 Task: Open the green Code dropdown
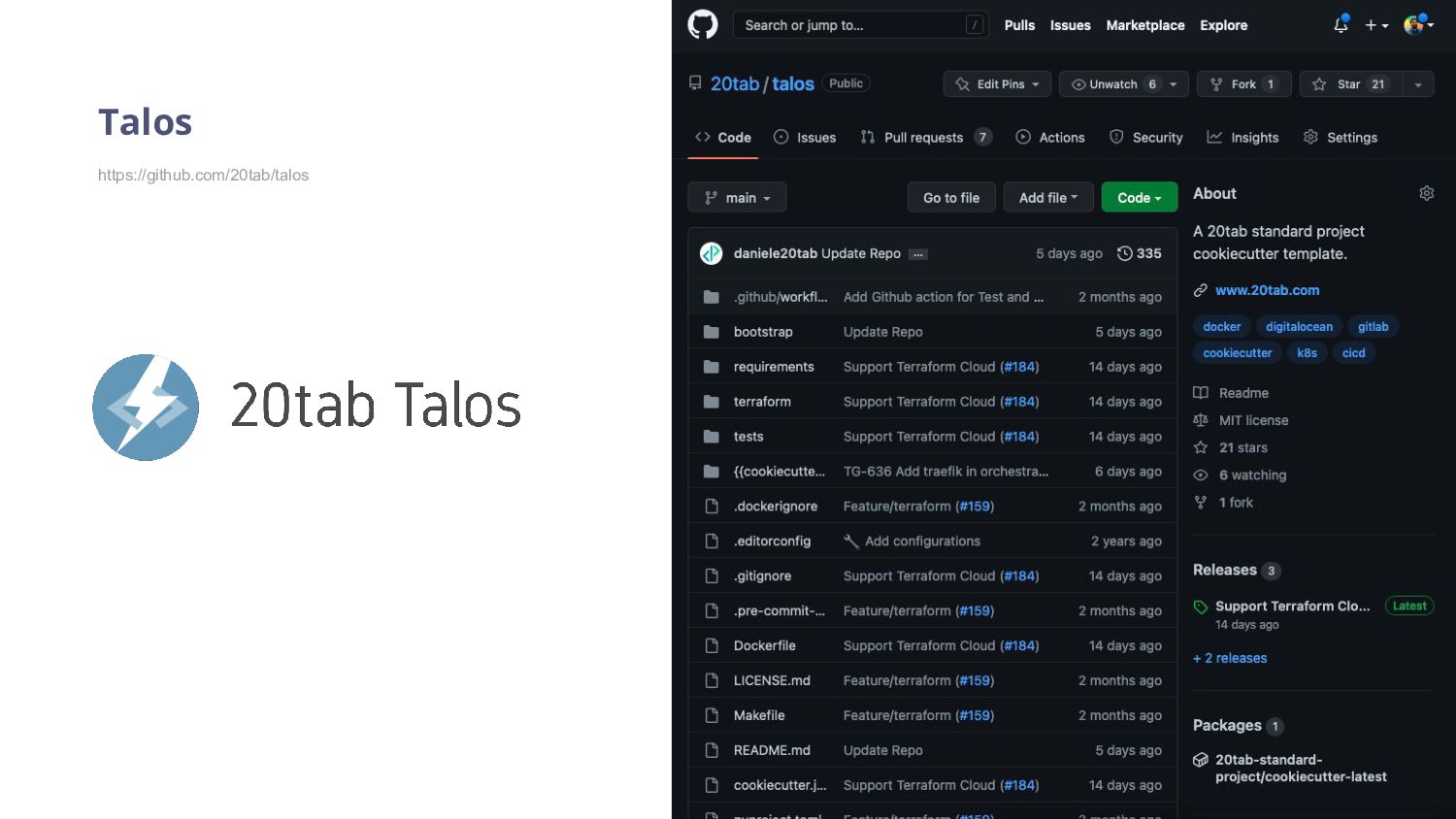pyautogui.click(x=1140, y=198)
